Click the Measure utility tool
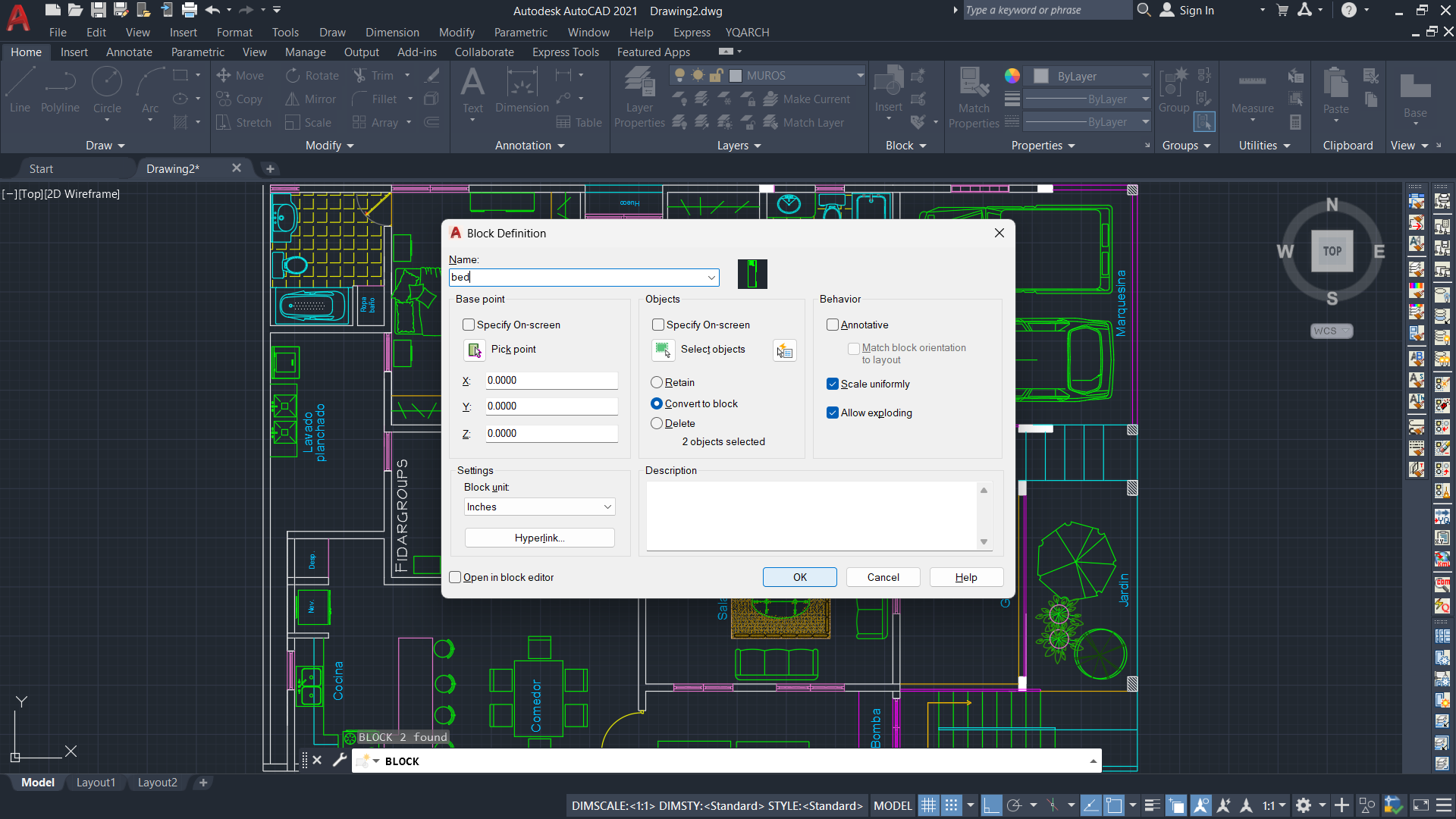The image size is (1456, 819). point(1252,90)
